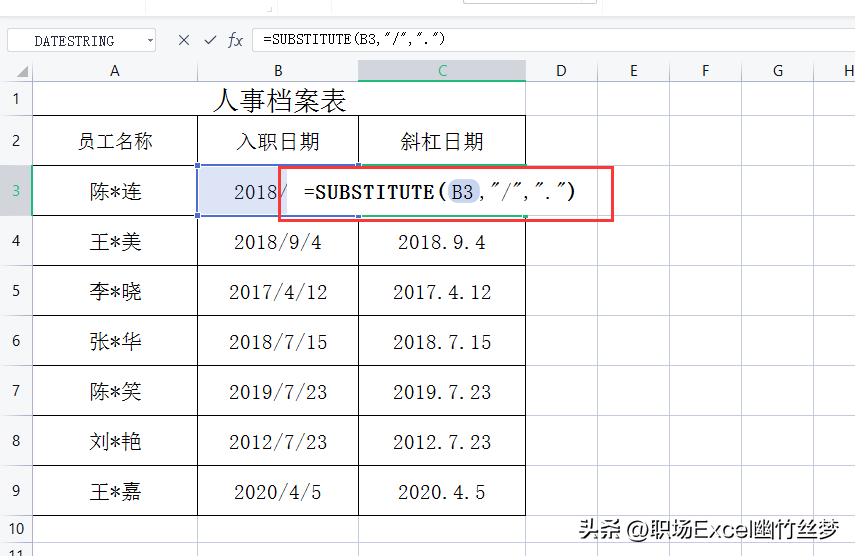
Task: Click header cell 员工名称
Action: coord(115,141)
